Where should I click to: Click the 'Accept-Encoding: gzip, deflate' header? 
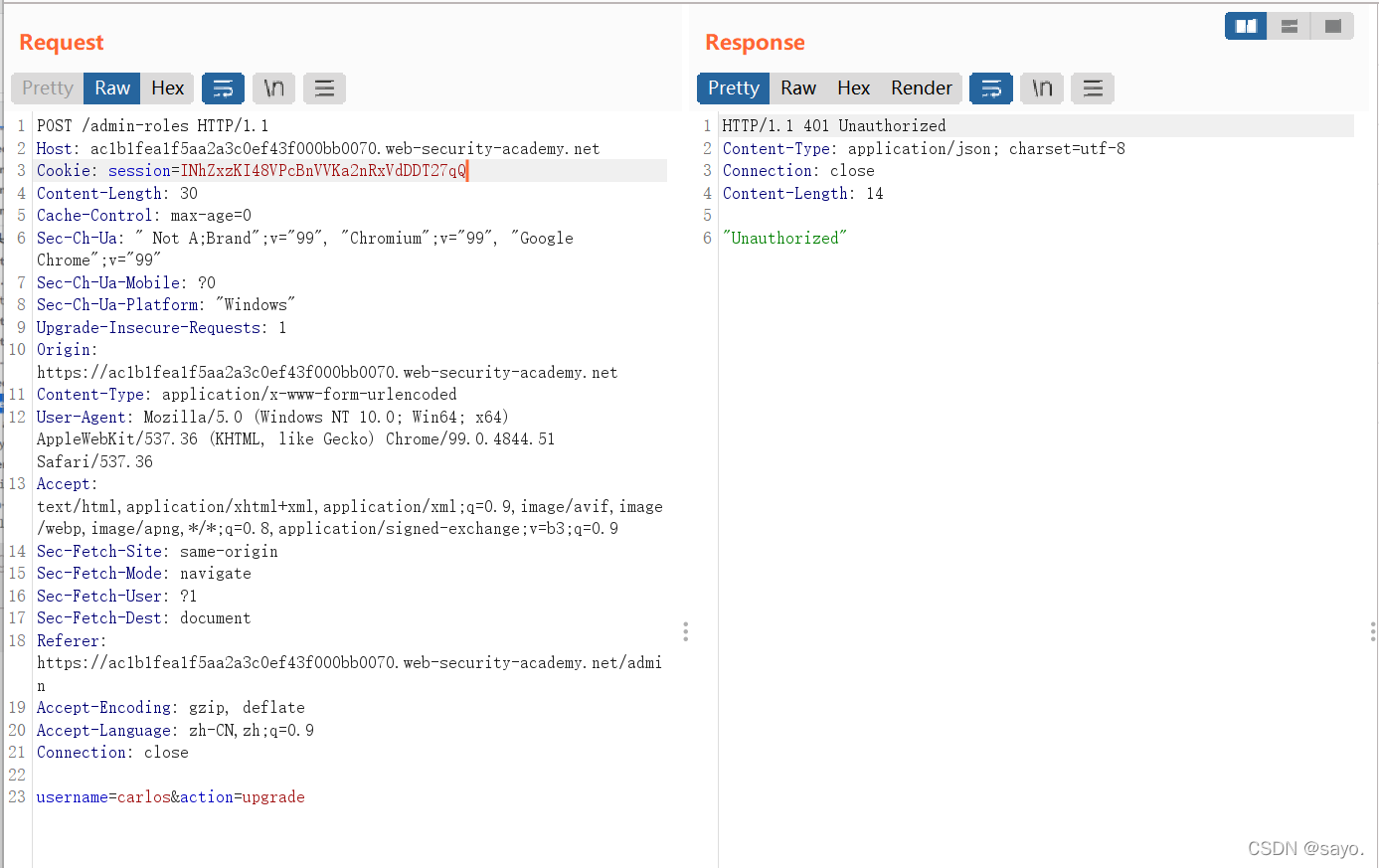171,708
